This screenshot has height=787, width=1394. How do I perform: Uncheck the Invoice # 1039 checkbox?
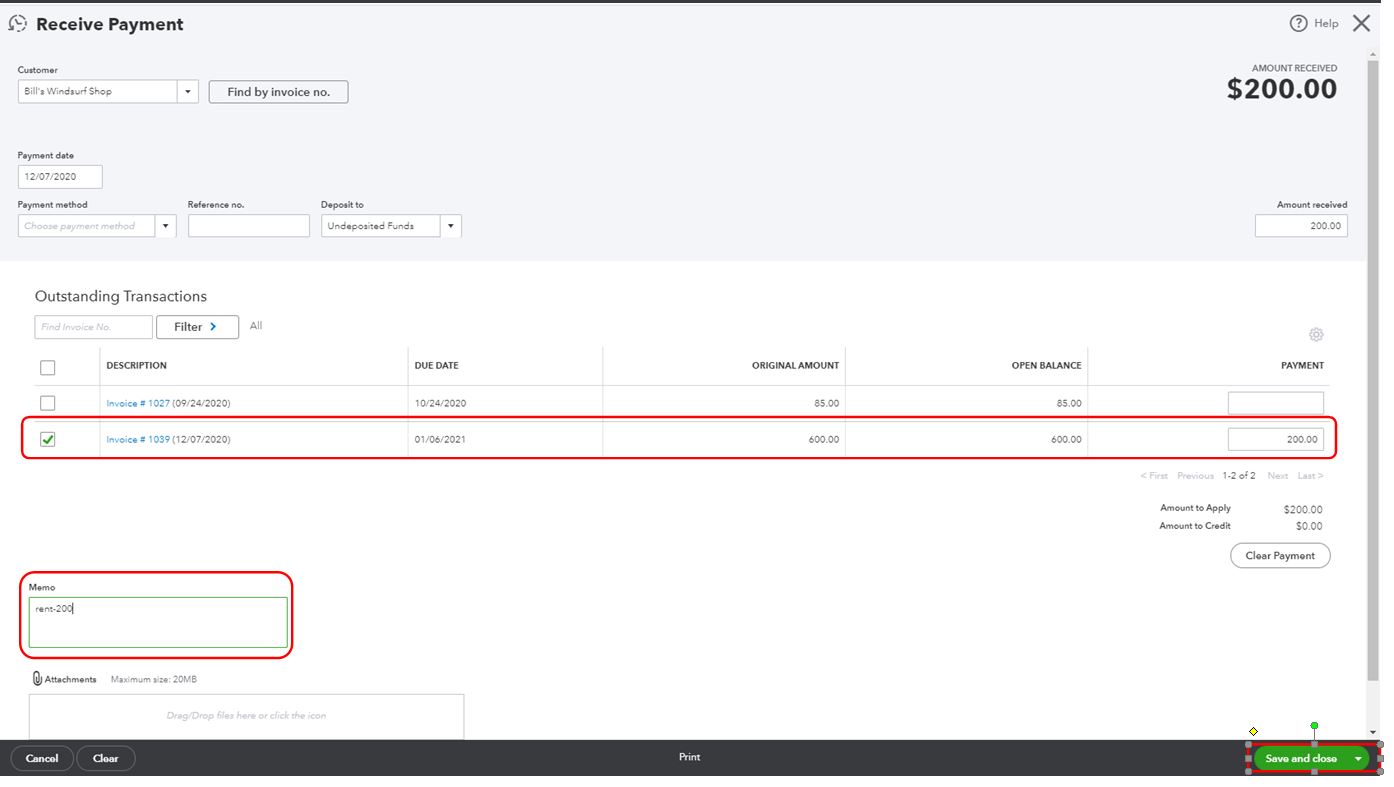tap(47, 439)
